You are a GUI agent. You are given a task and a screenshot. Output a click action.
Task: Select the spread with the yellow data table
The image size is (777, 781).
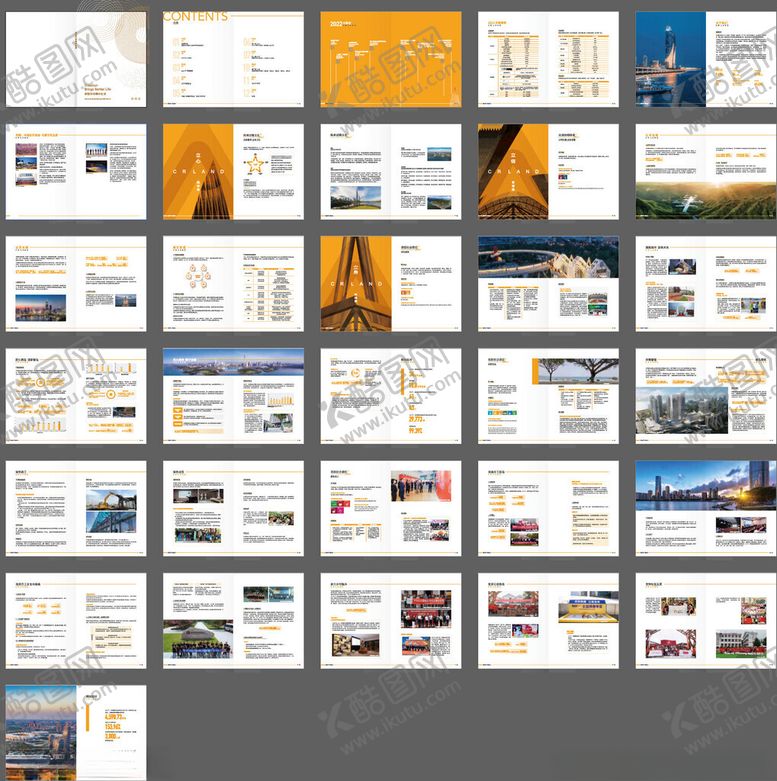pos(548,59)
